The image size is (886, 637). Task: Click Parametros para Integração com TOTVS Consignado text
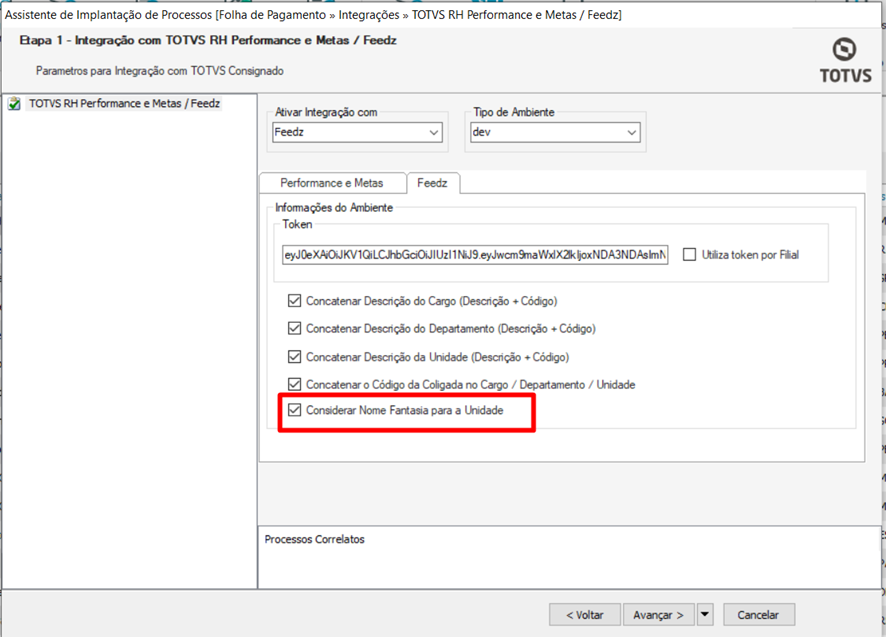(x=160, y=71)
